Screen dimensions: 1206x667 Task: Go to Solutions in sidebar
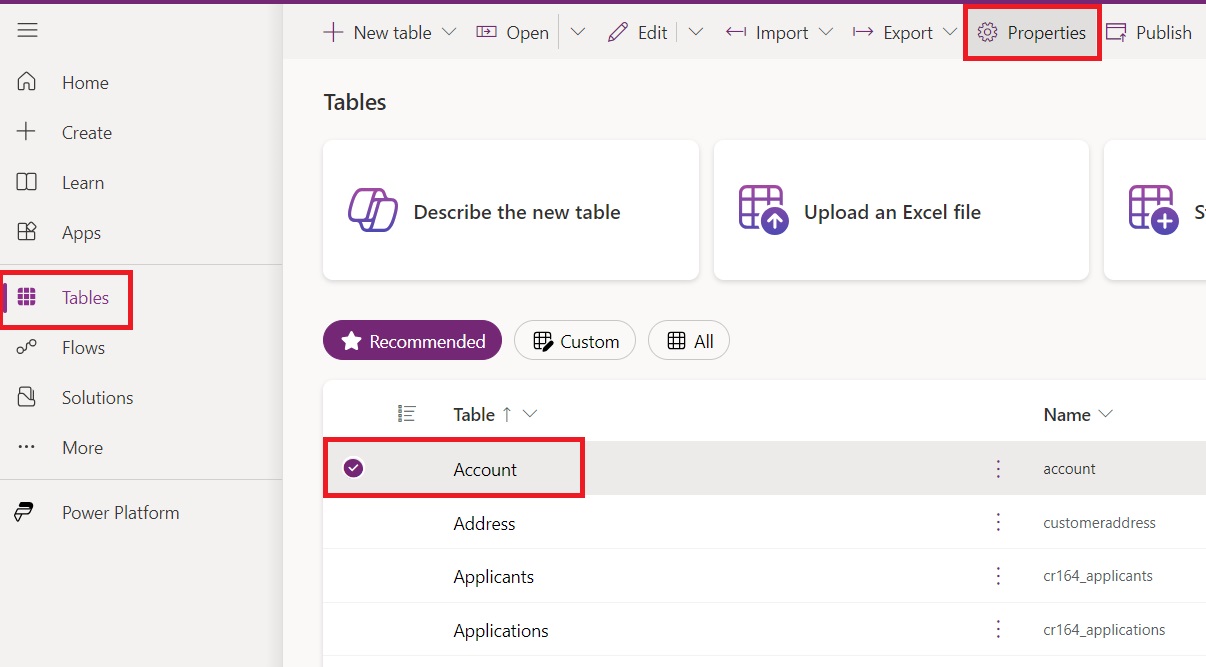(x=96, y=398)
